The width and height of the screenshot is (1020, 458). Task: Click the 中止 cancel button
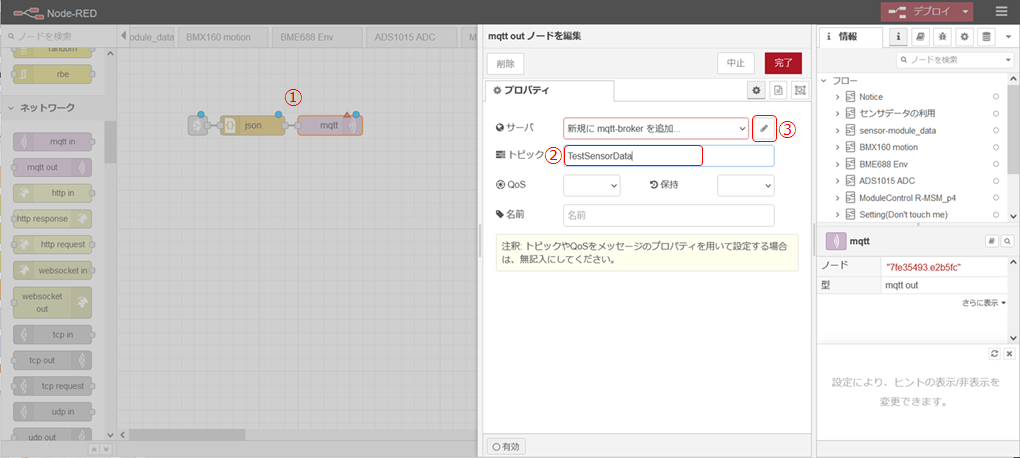point(735,63)
